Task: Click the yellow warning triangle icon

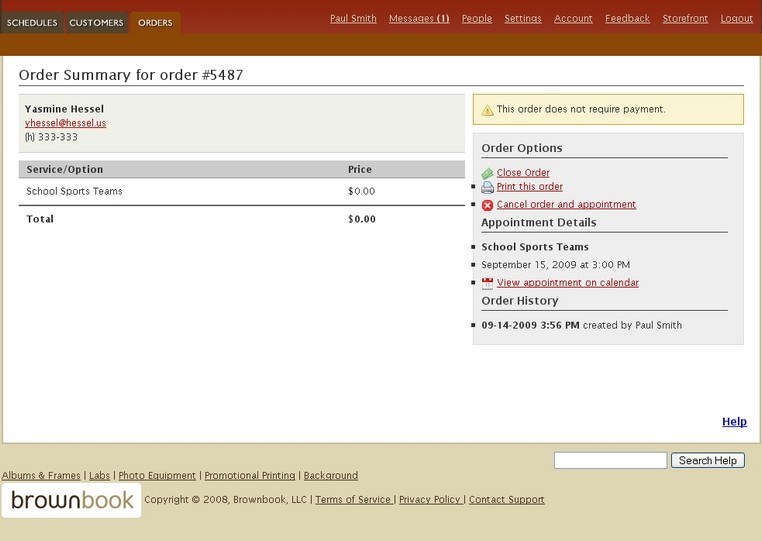Action: (x=487, y=110)
